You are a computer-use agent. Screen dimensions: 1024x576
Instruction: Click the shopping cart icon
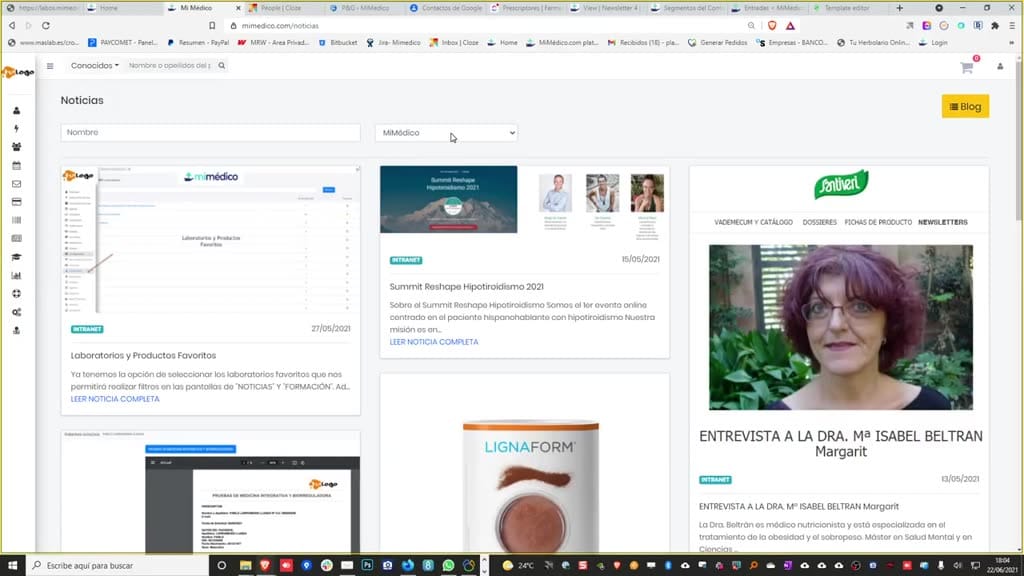pos(967,67)
